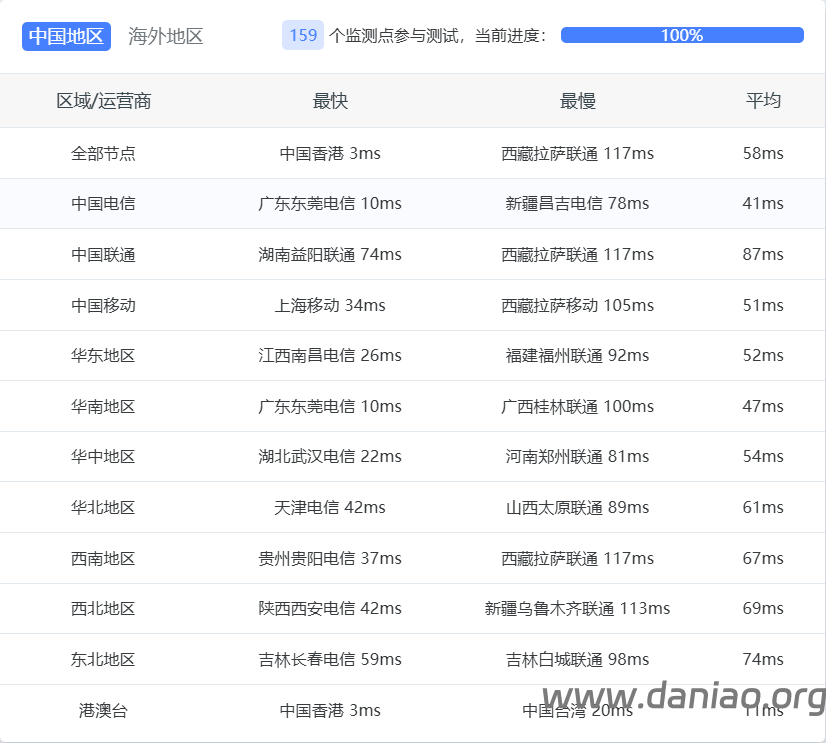
Task: Click the 最慢 column header
Action: [577, 101]
